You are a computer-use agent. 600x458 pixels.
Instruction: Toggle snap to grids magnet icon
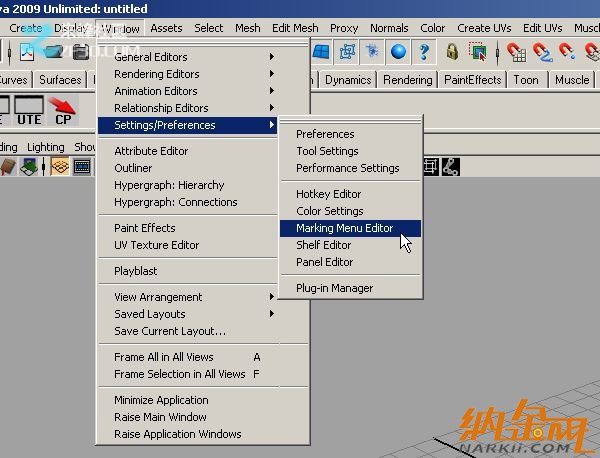516,51
